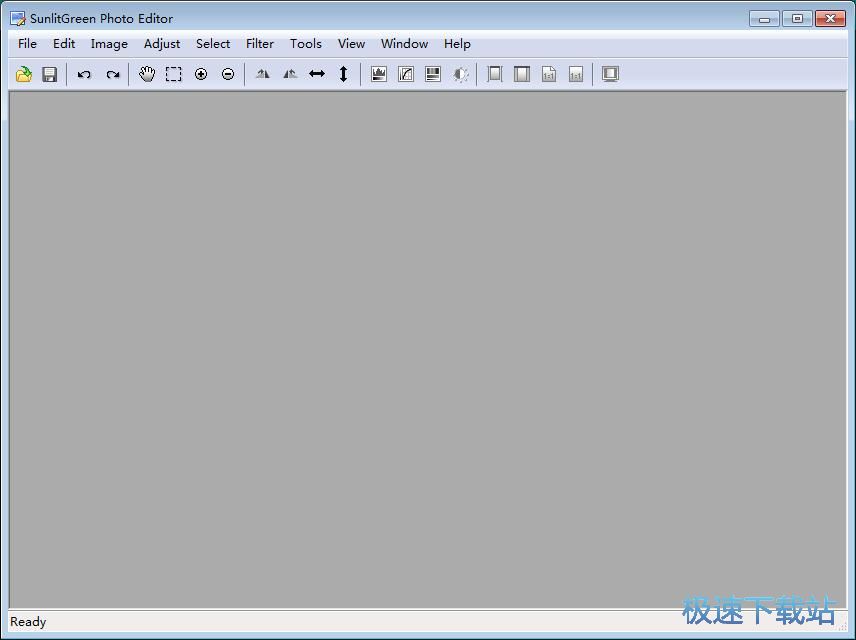Zoom in with the plus magnifier
856x640 pixels.
click(201, 74)
